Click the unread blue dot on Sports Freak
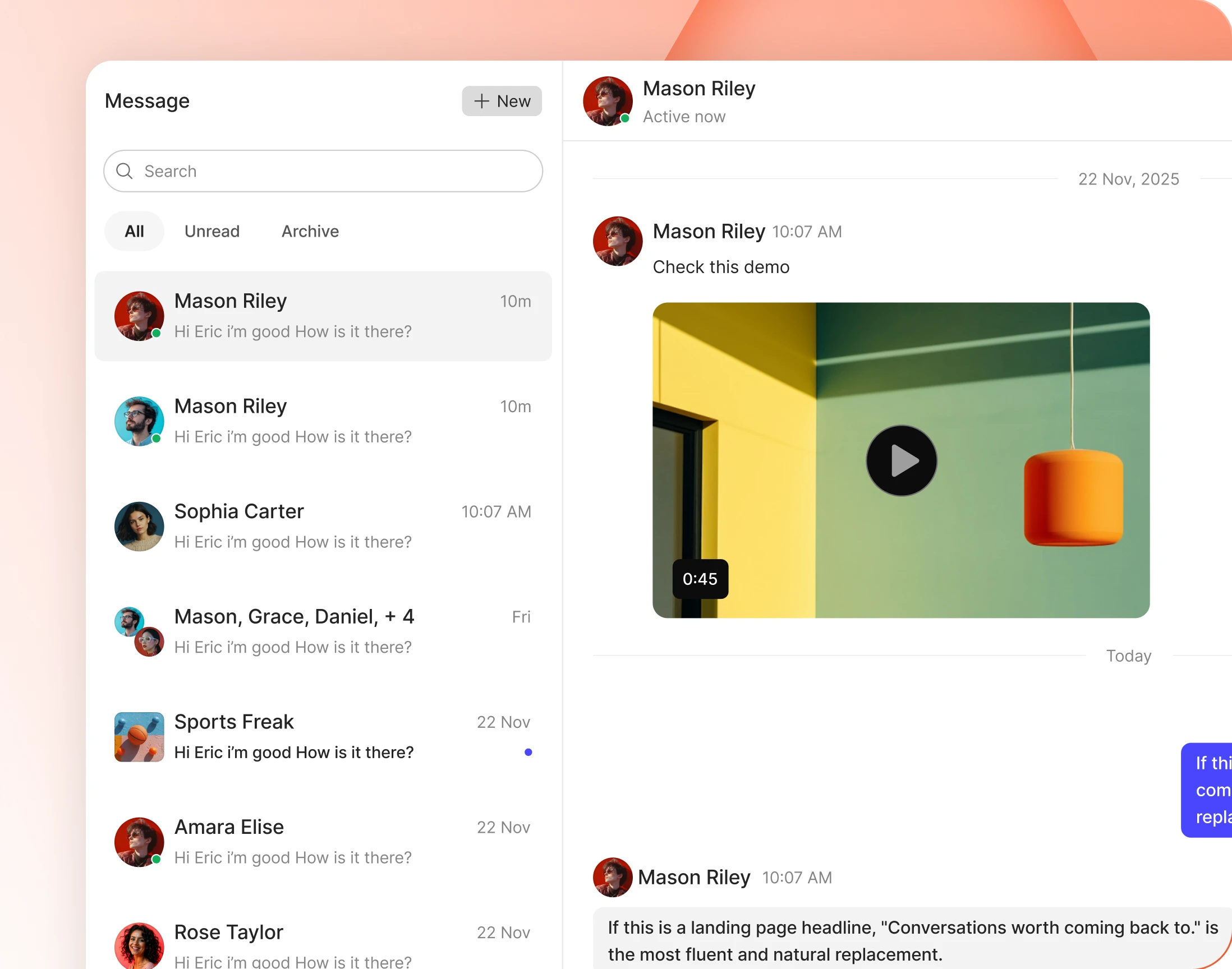This screenshot has height=969, width=1232. tap(528, 753)
